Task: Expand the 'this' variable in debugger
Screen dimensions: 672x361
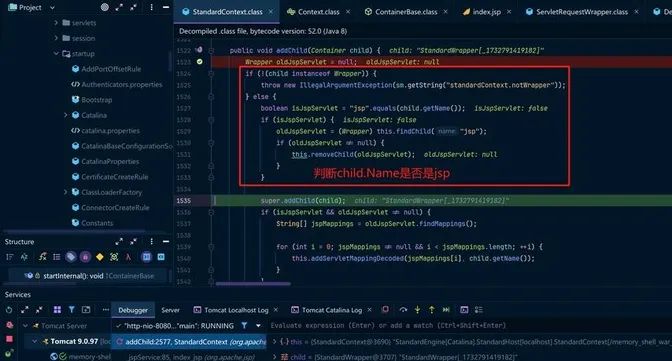Action: 274,342
